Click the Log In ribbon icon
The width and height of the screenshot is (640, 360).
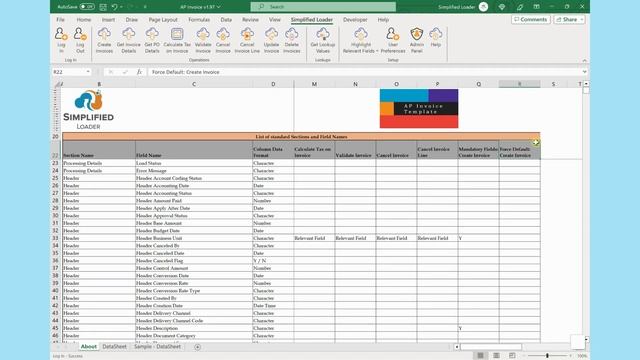61,40
